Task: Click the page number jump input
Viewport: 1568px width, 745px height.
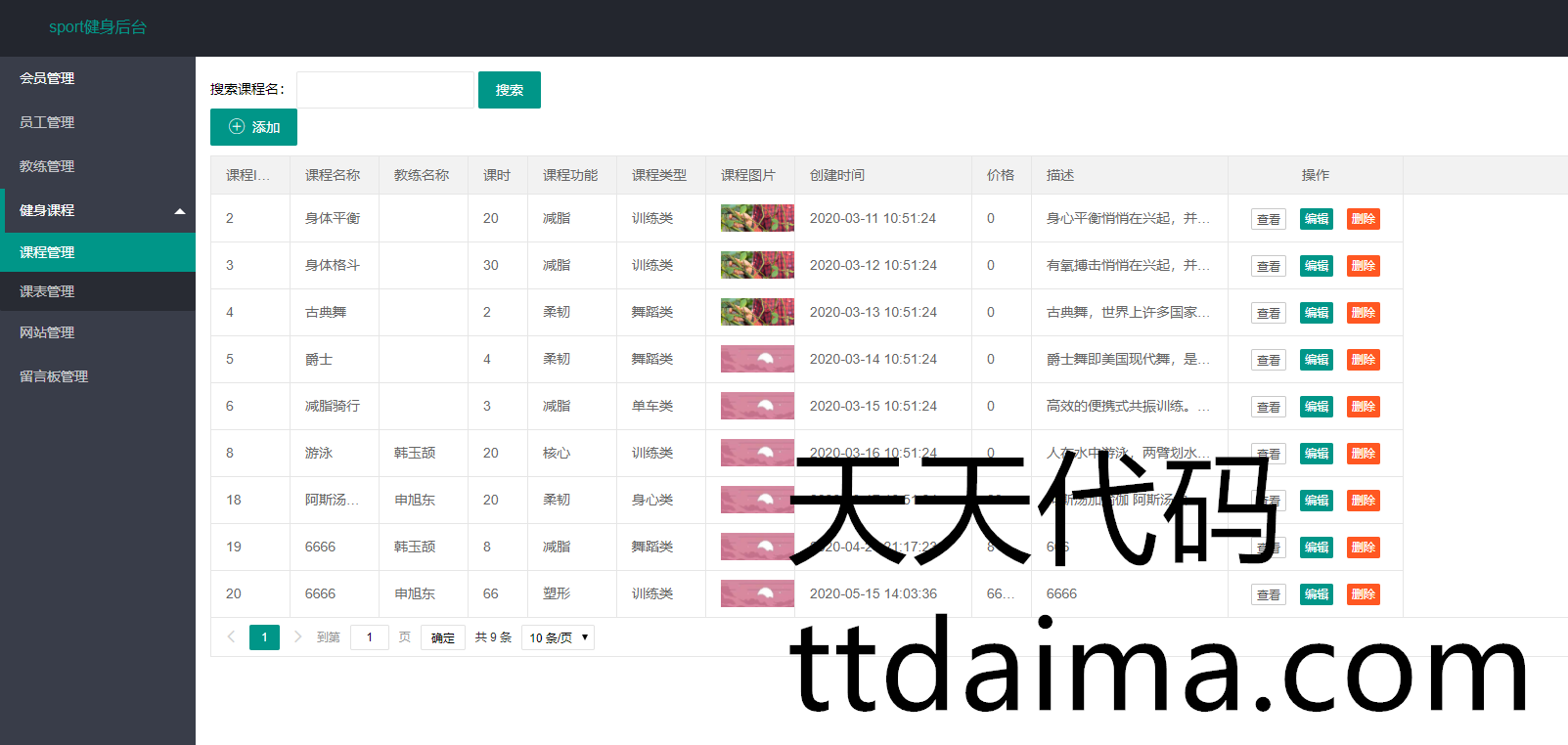Action: coord(370,637)
